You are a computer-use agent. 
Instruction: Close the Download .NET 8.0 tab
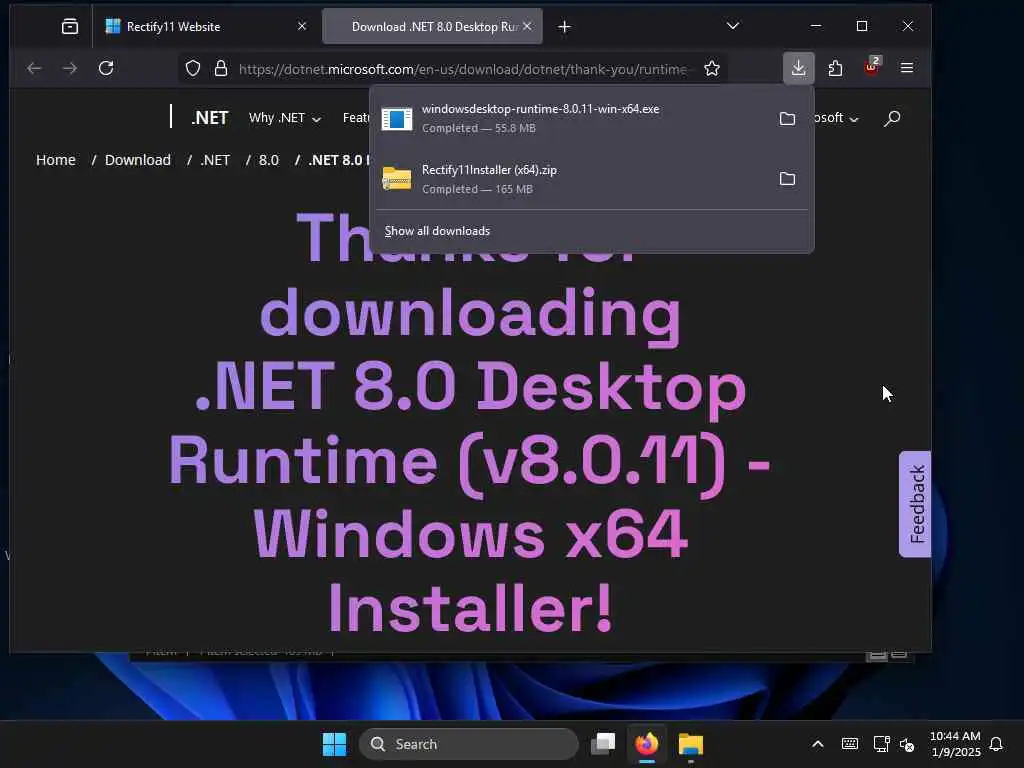point(527,26)
